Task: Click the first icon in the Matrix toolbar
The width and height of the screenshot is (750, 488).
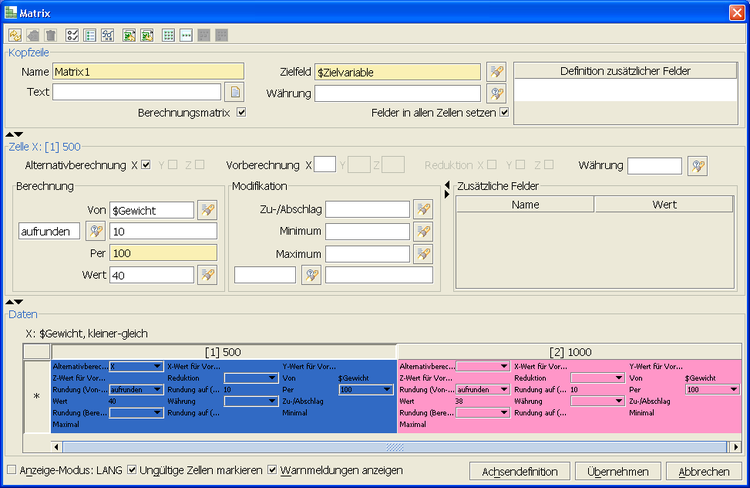Action: (15, 35)
